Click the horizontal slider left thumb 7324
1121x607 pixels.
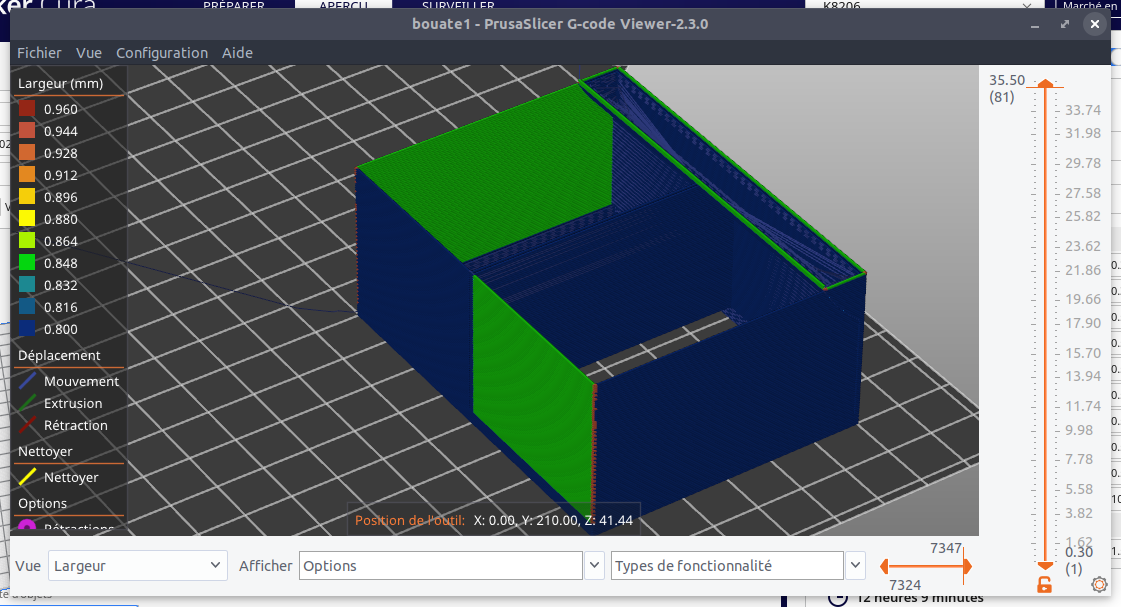click(884, 566)
